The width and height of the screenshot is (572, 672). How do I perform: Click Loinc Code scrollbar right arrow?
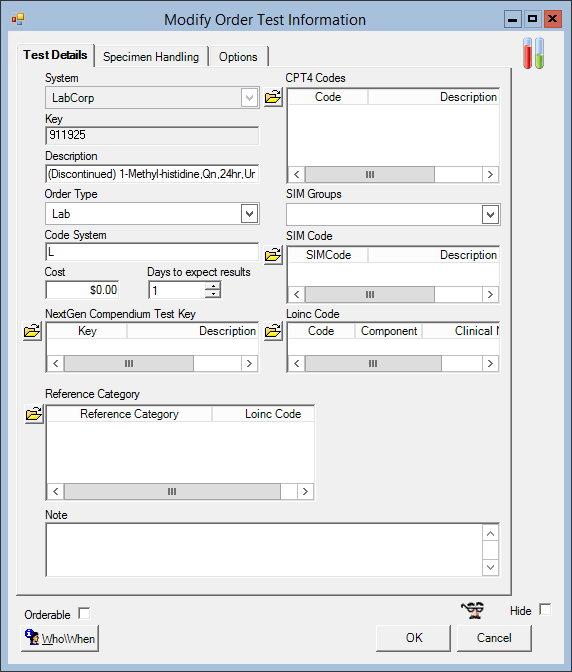tap(490, 363)
